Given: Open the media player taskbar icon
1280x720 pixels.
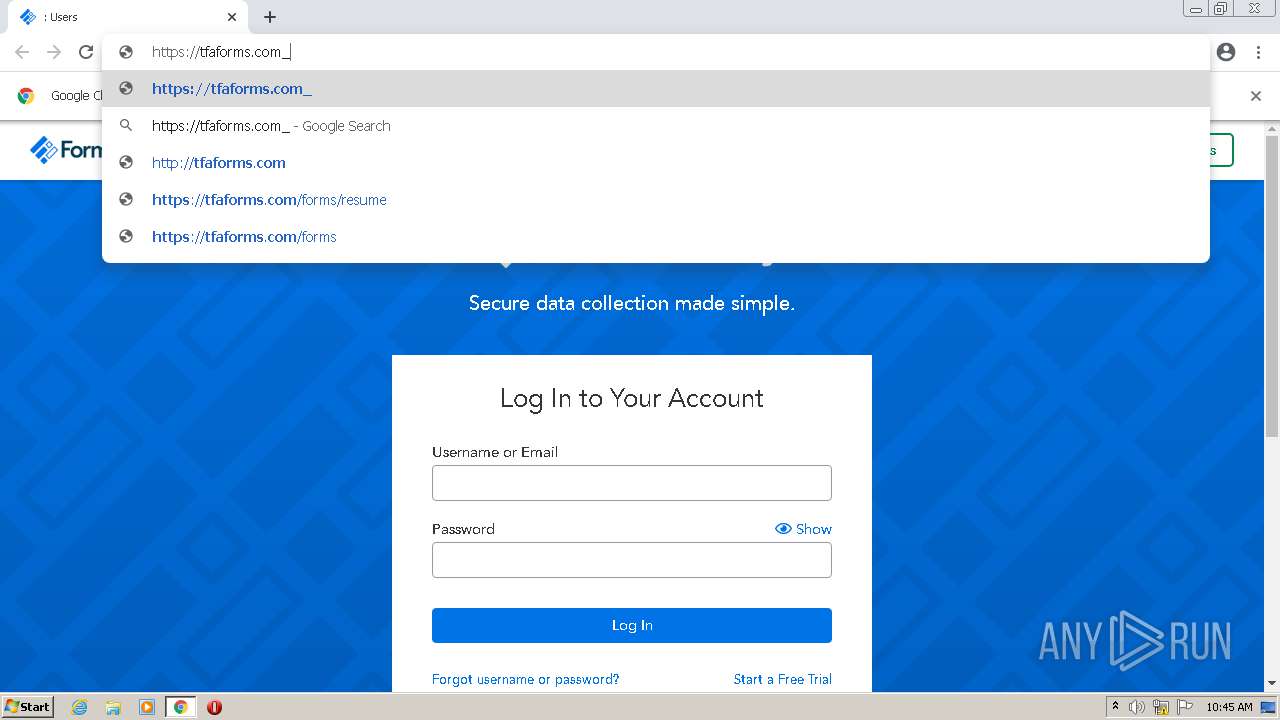Looking at the screenshot, I should point(147,707).
